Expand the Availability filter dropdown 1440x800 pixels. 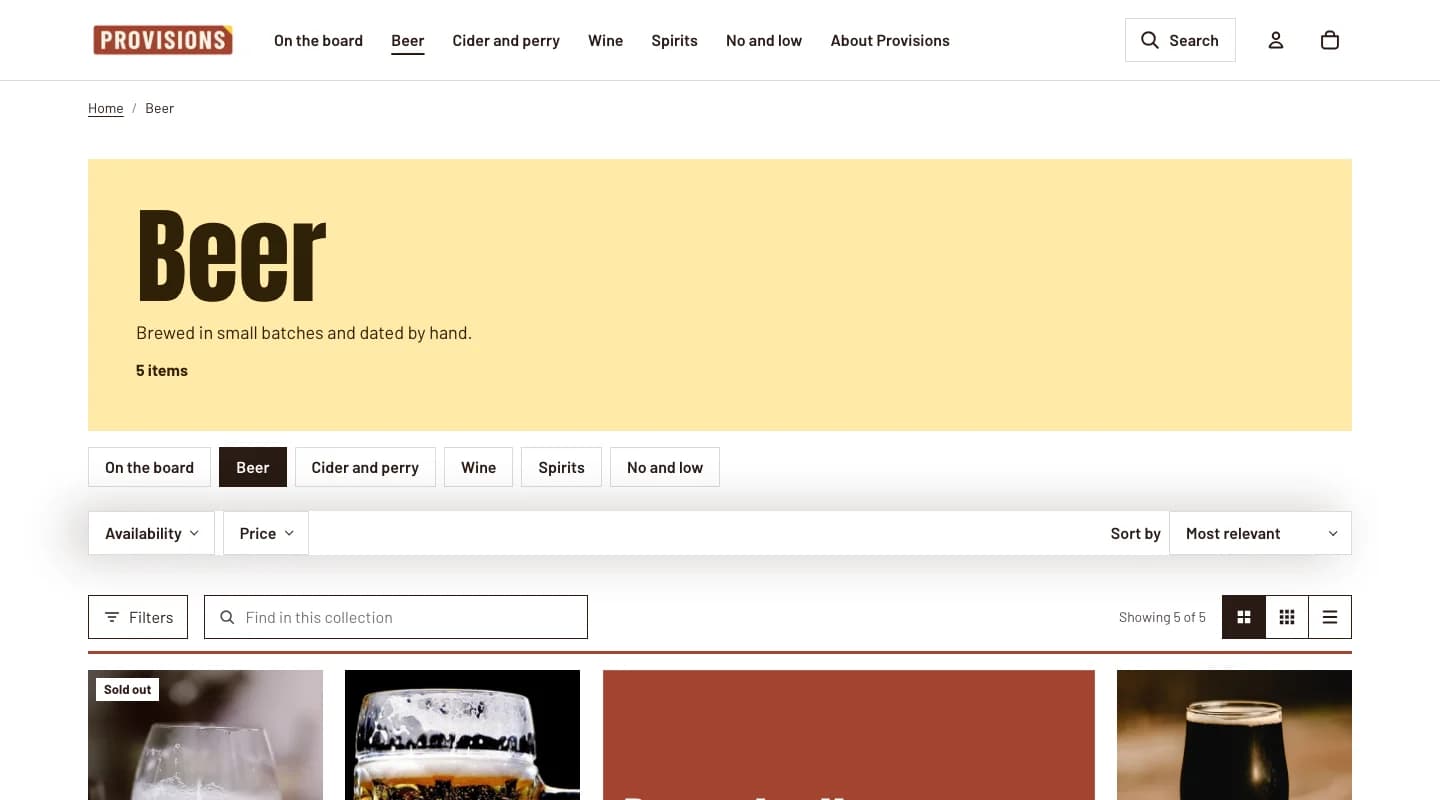[x=151, y=533]
